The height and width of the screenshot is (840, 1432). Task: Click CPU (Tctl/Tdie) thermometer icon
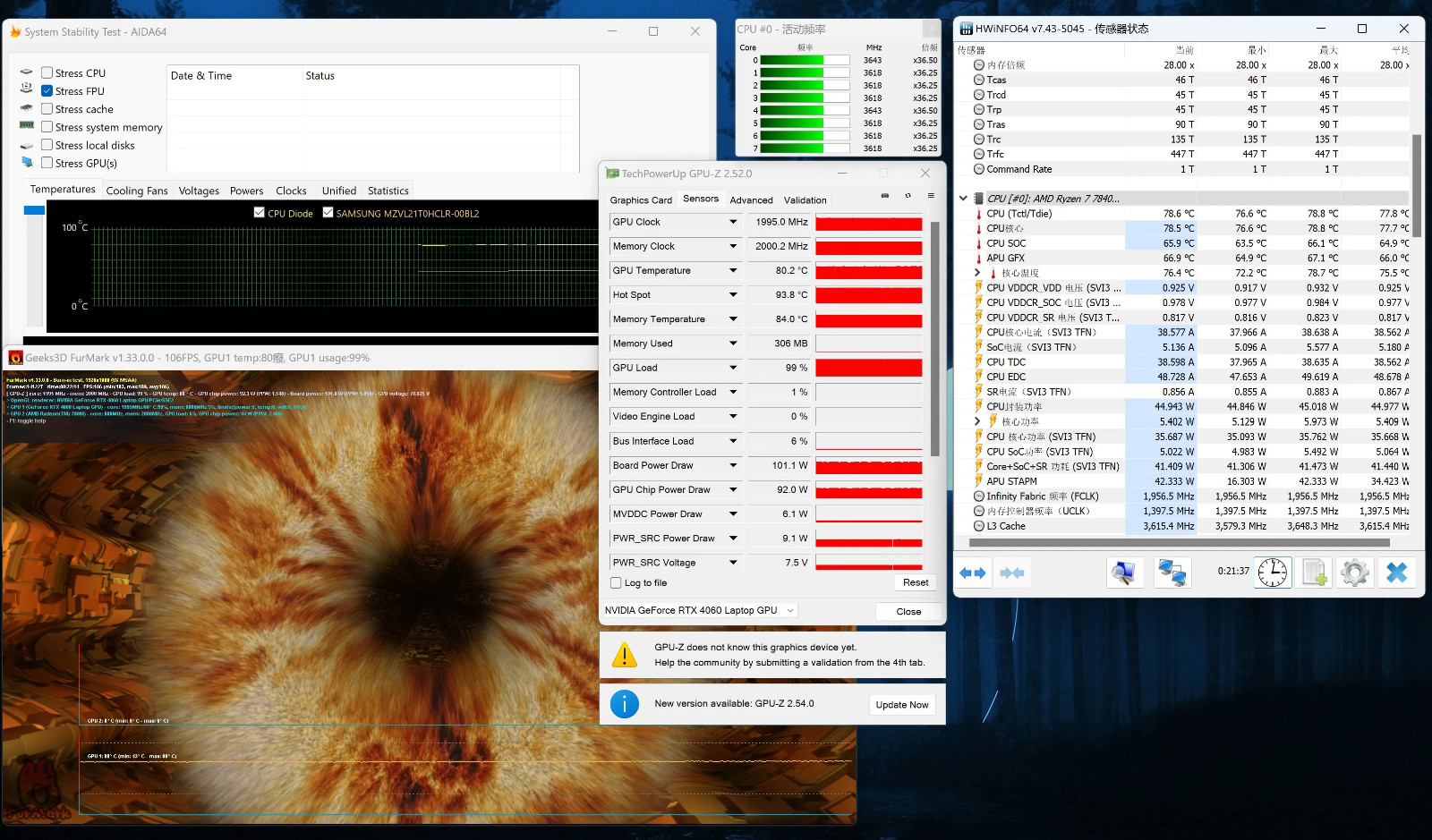coord(979,214)
